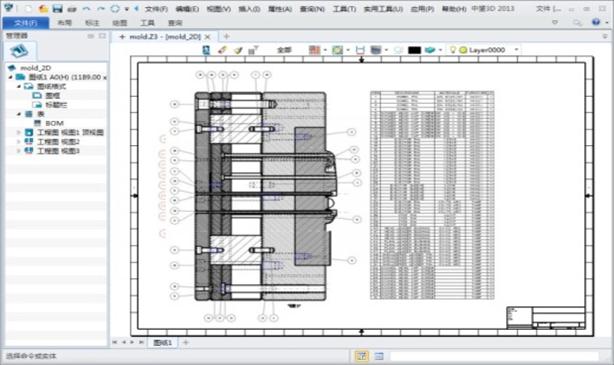Toggle the lightbulb layer visibility icon
The image size is (614, 365).
[x=453, y=50]
